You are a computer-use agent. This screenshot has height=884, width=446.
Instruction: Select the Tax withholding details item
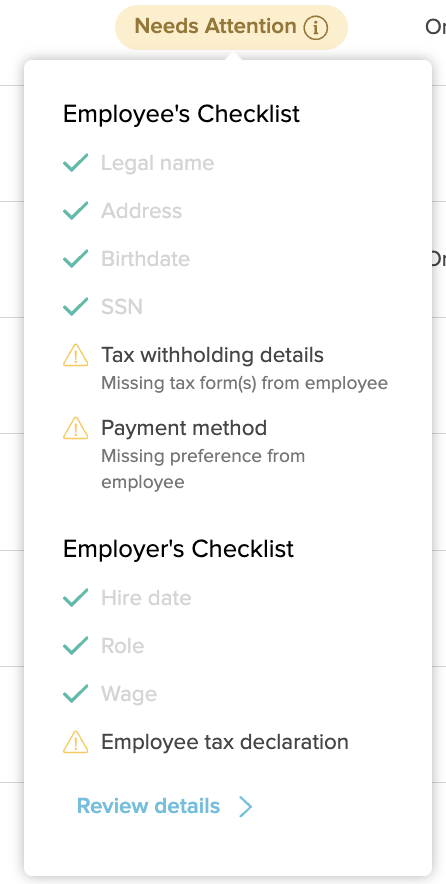click(x=213, y=355)
